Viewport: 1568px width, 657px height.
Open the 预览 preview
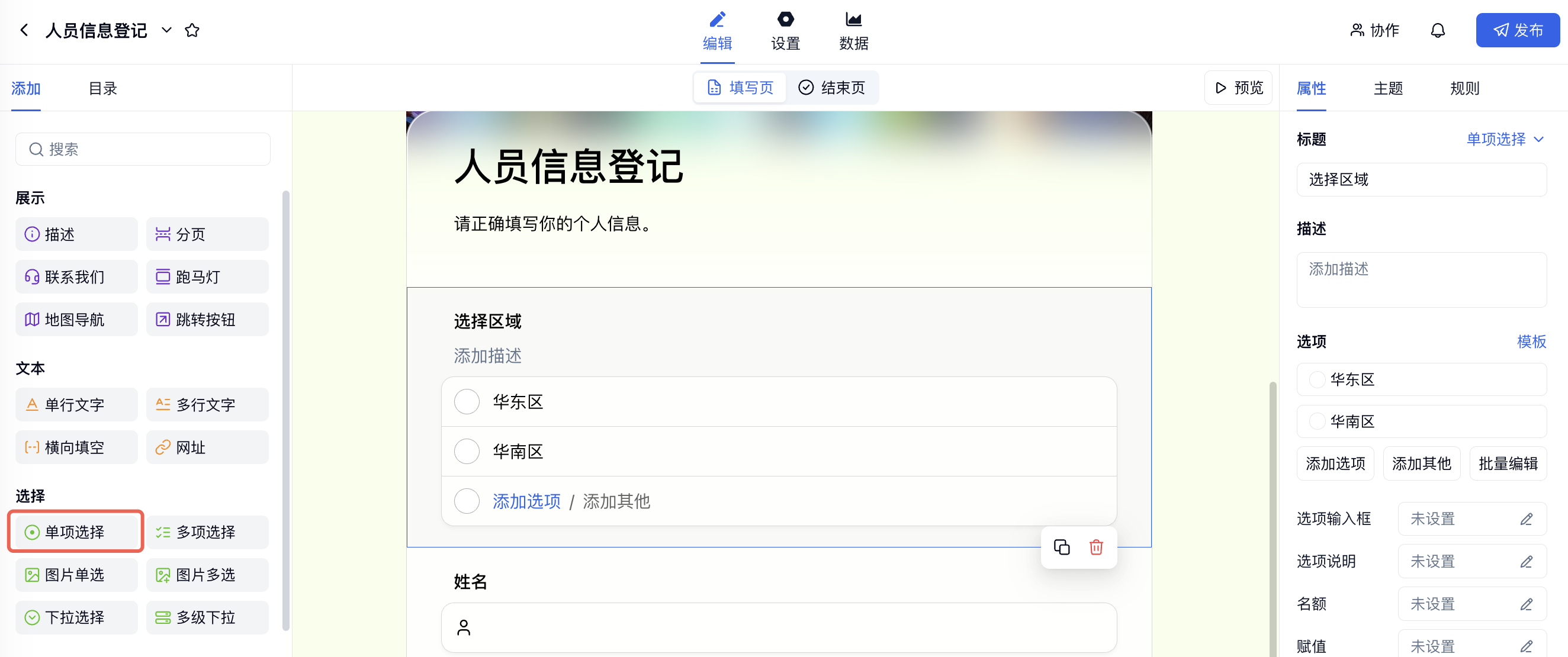[1238, 88]
